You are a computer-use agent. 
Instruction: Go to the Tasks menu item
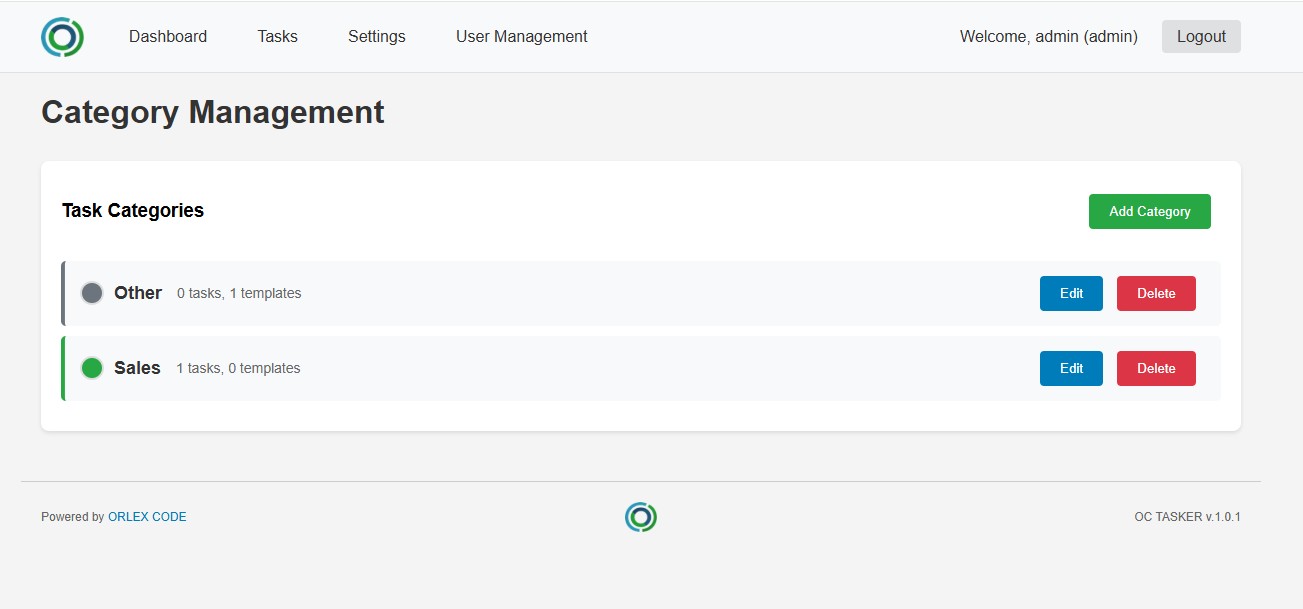click(x=277, y=37)
